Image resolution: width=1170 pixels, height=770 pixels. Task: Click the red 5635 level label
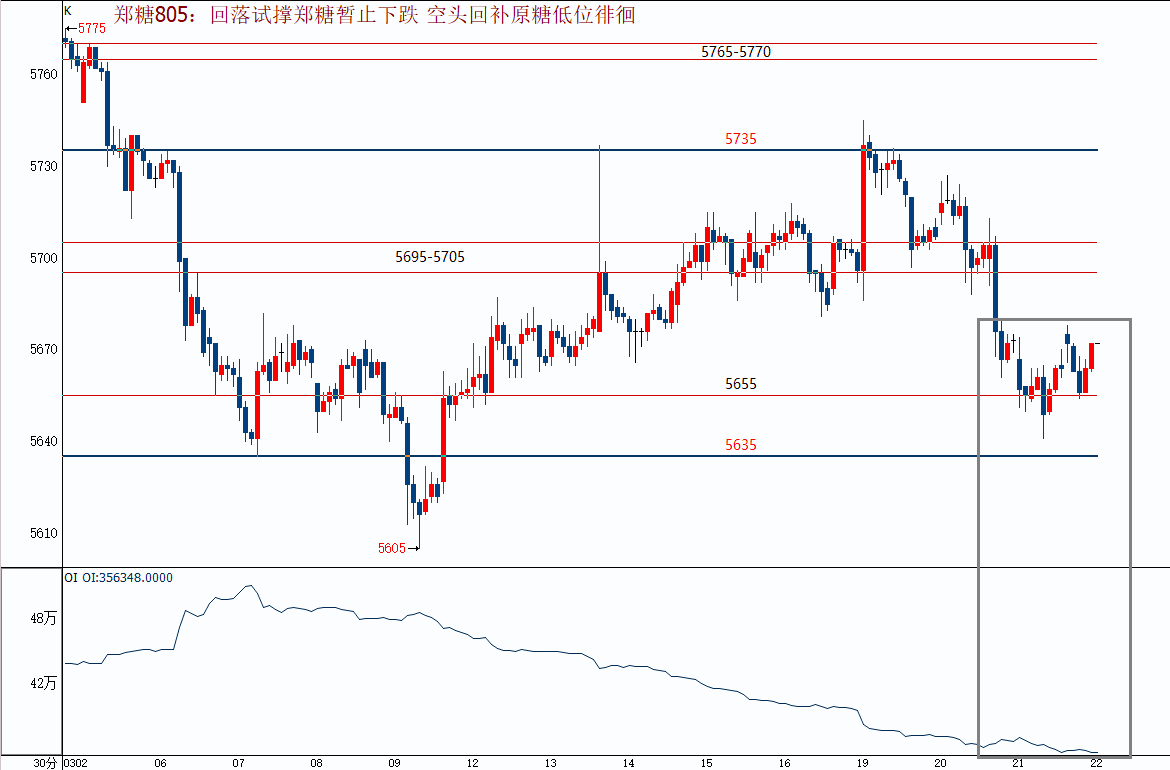coord(740,445)
